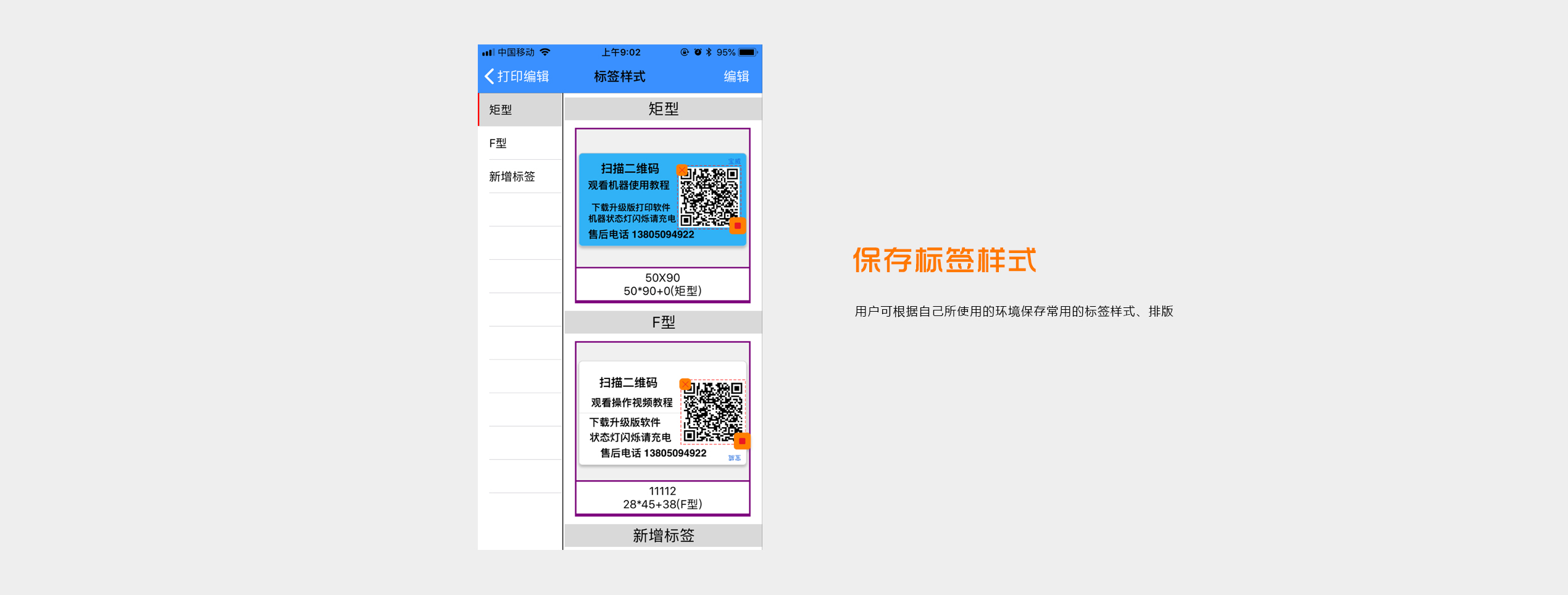Click the 矩型 section header
Screen dimensions: 1568x595
click(663, 109)
